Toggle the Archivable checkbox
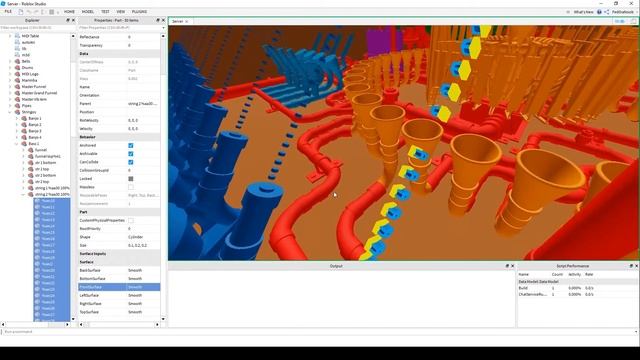Screen dimensions: 640x360 coord(131,154)
